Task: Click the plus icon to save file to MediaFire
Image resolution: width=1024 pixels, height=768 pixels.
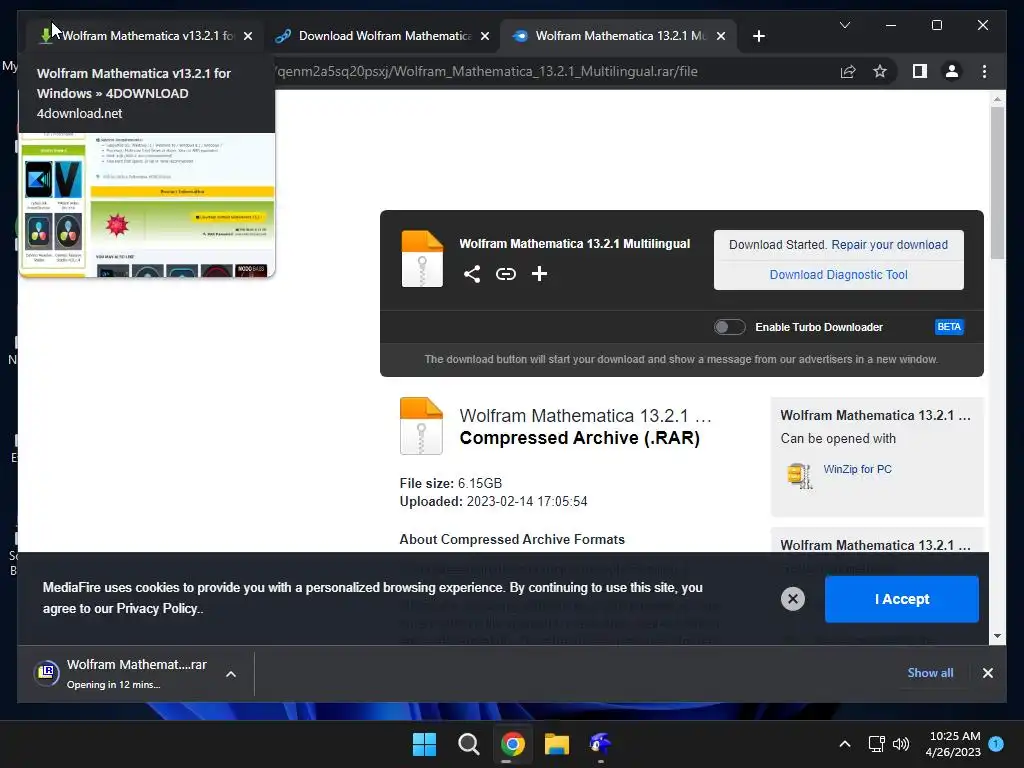Action: (x=539, y=274)
